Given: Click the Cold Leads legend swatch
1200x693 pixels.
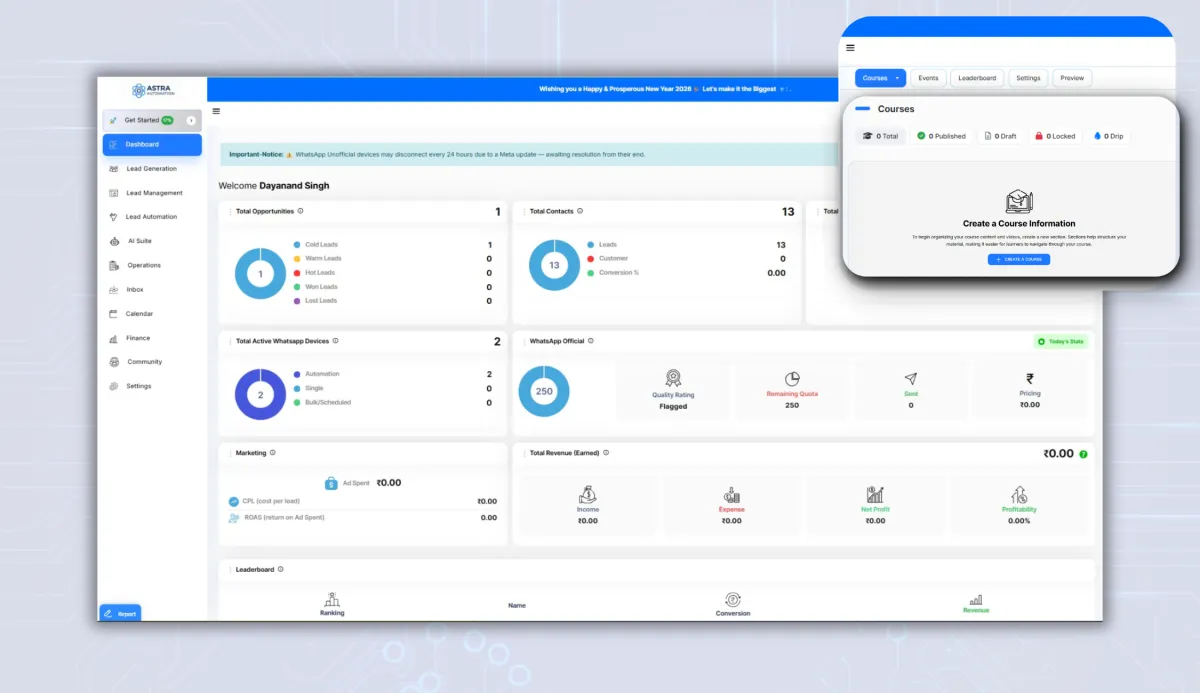Looking at the screenshot, I should 296,245.
